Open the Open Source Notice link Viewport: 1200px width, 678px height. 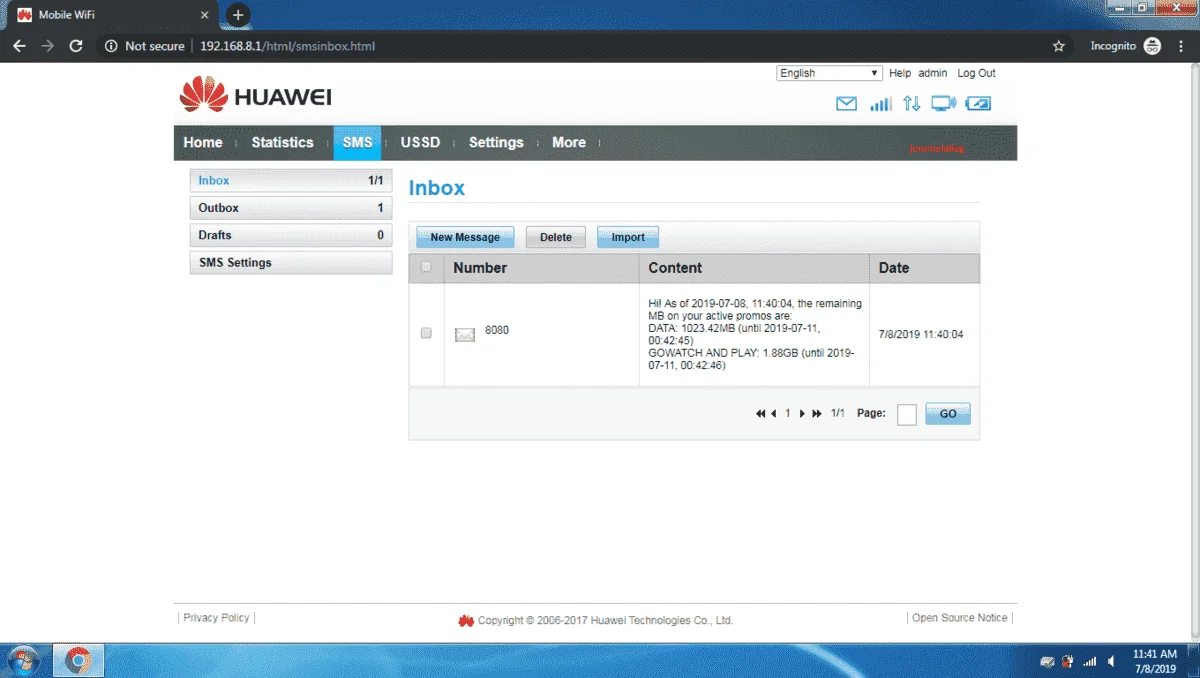click(x=960, y=618)
